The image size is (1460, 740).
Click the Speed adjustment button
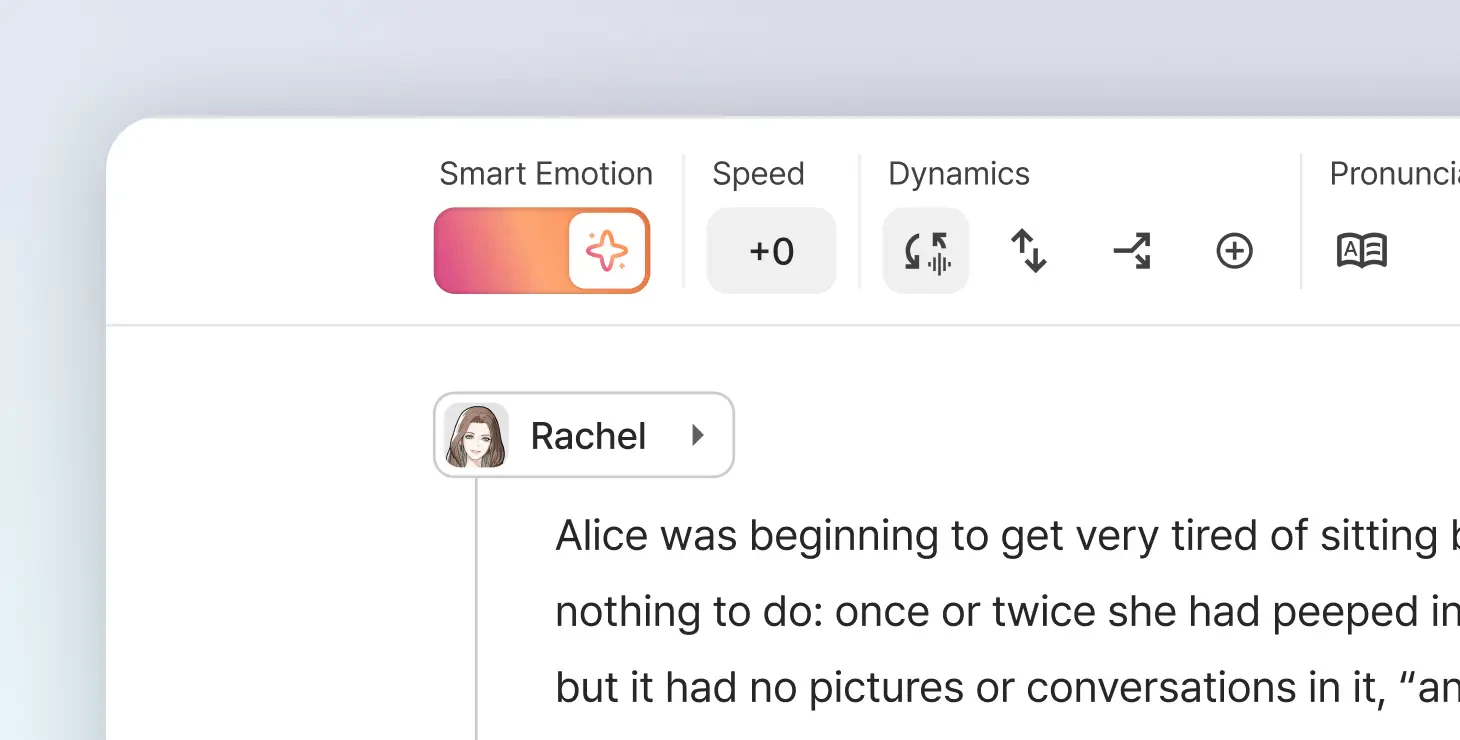pyautogui.click(x=771, y=250)
